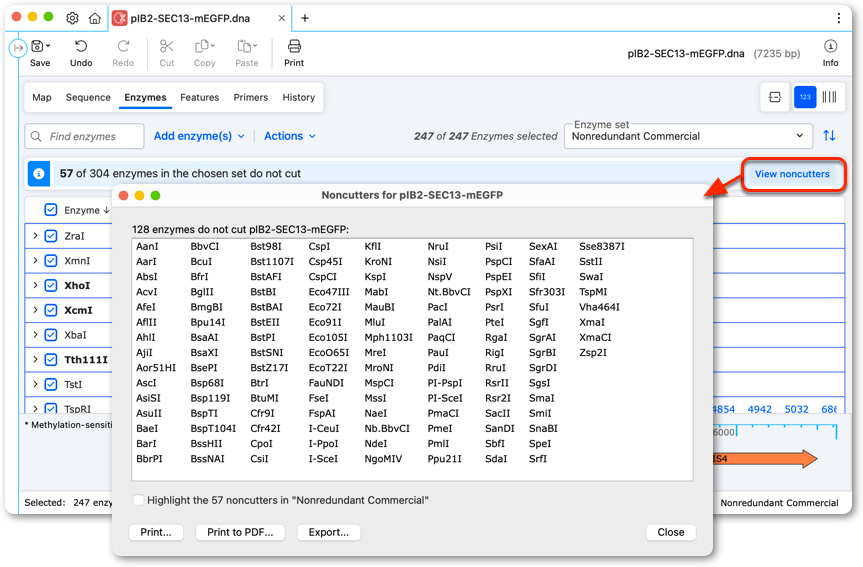
Task: Click the Close button in Noncutters dialog
Action: tap(671, 532)
